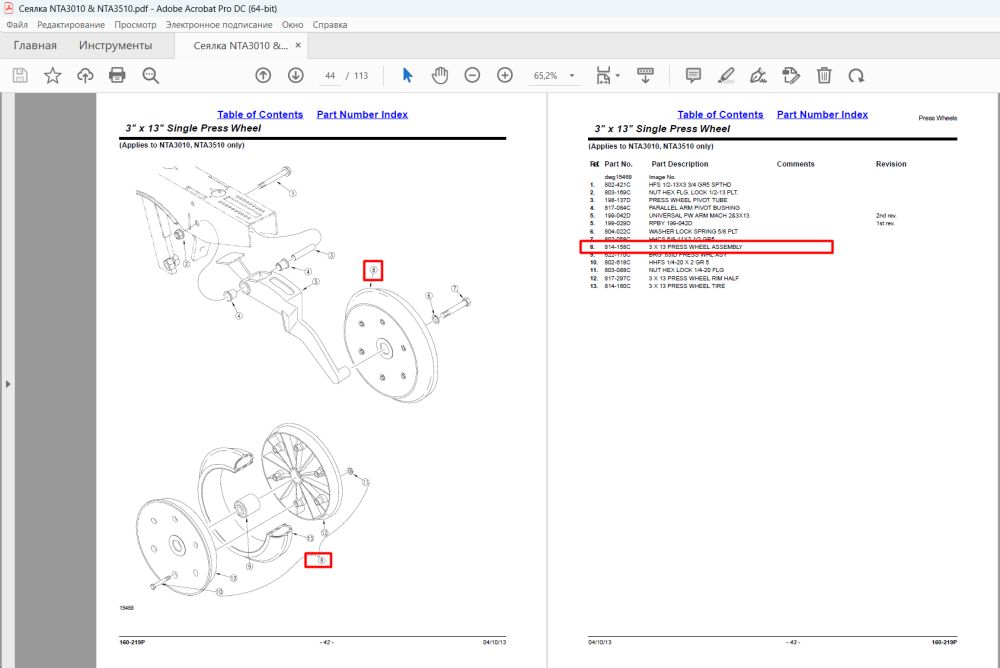Select HFS 1/2-13X3 3/4 GR5 SPTHD text
This screenshot has width=1000, height=668.
tap(690, 184)
